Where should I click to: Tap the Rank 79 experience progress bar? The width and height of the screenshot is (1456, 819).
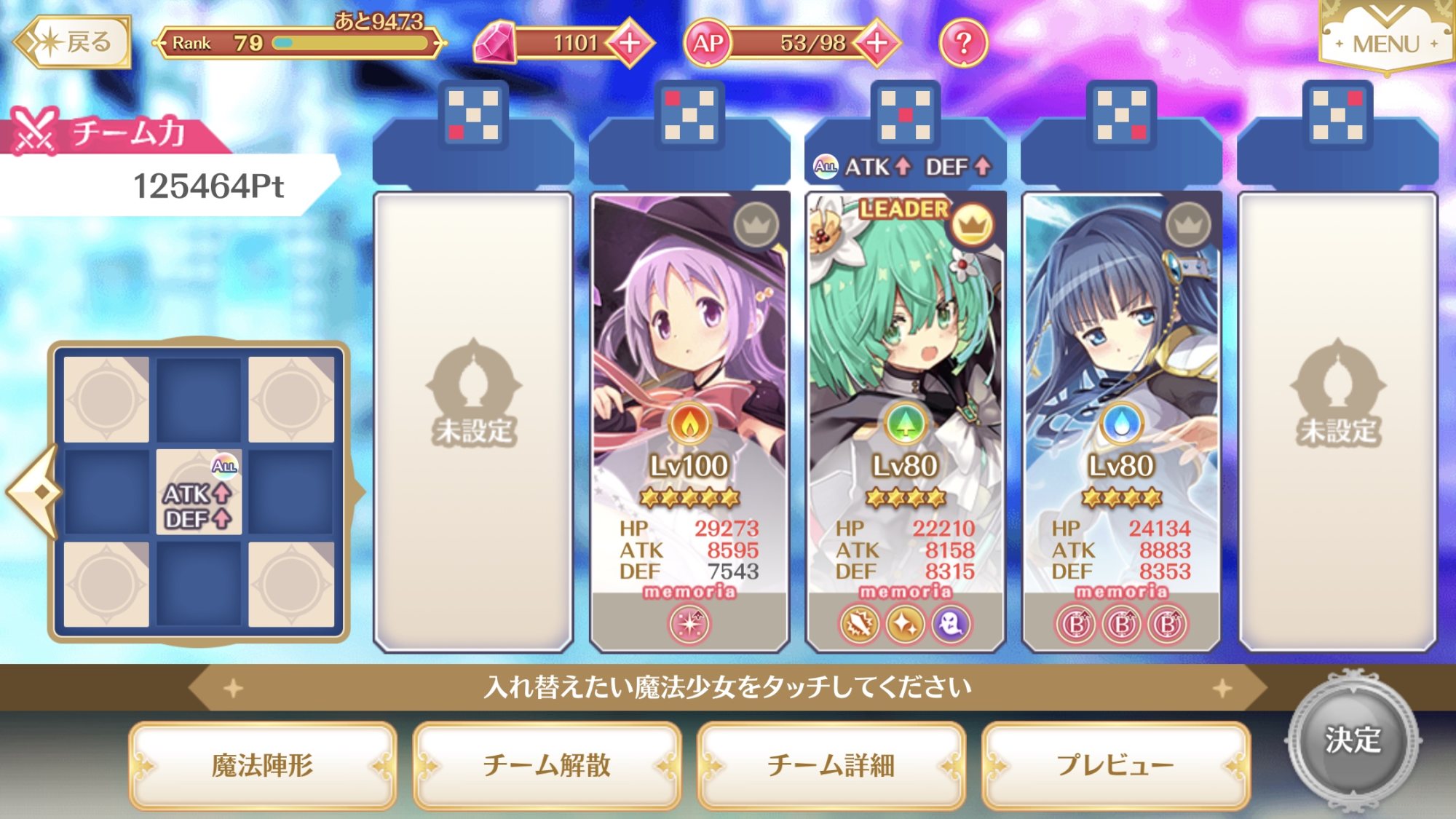click(x=350, y=43)
